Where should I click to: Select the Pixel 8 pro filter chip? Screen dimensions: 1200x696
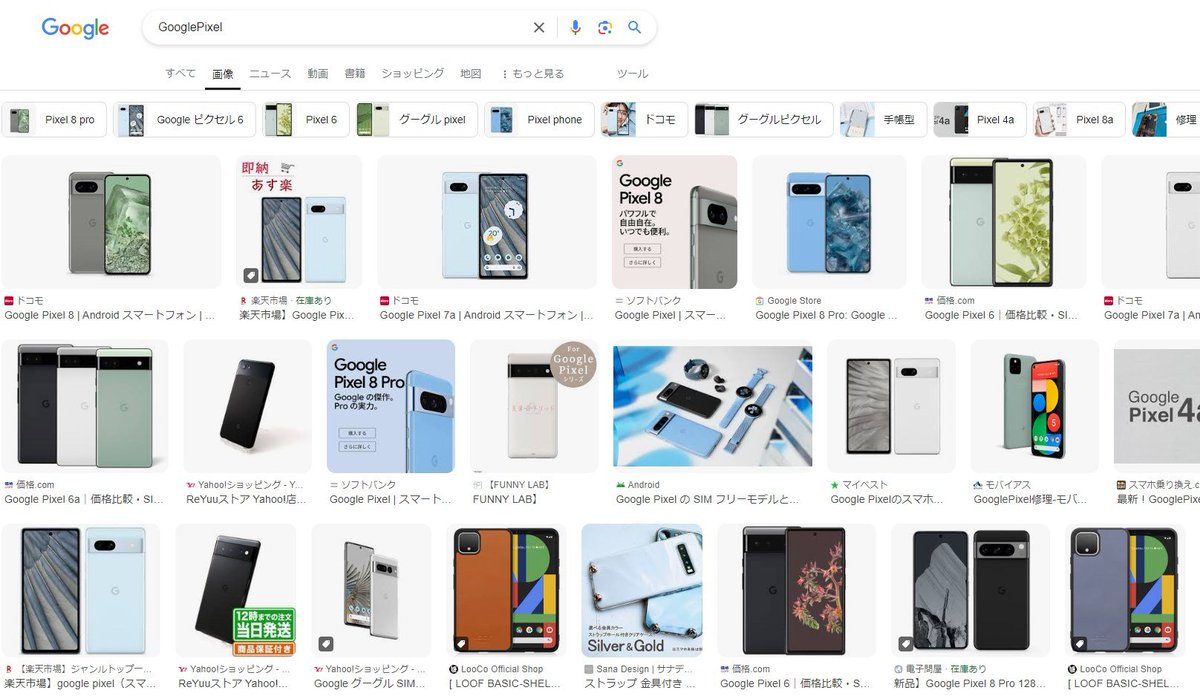54,119
